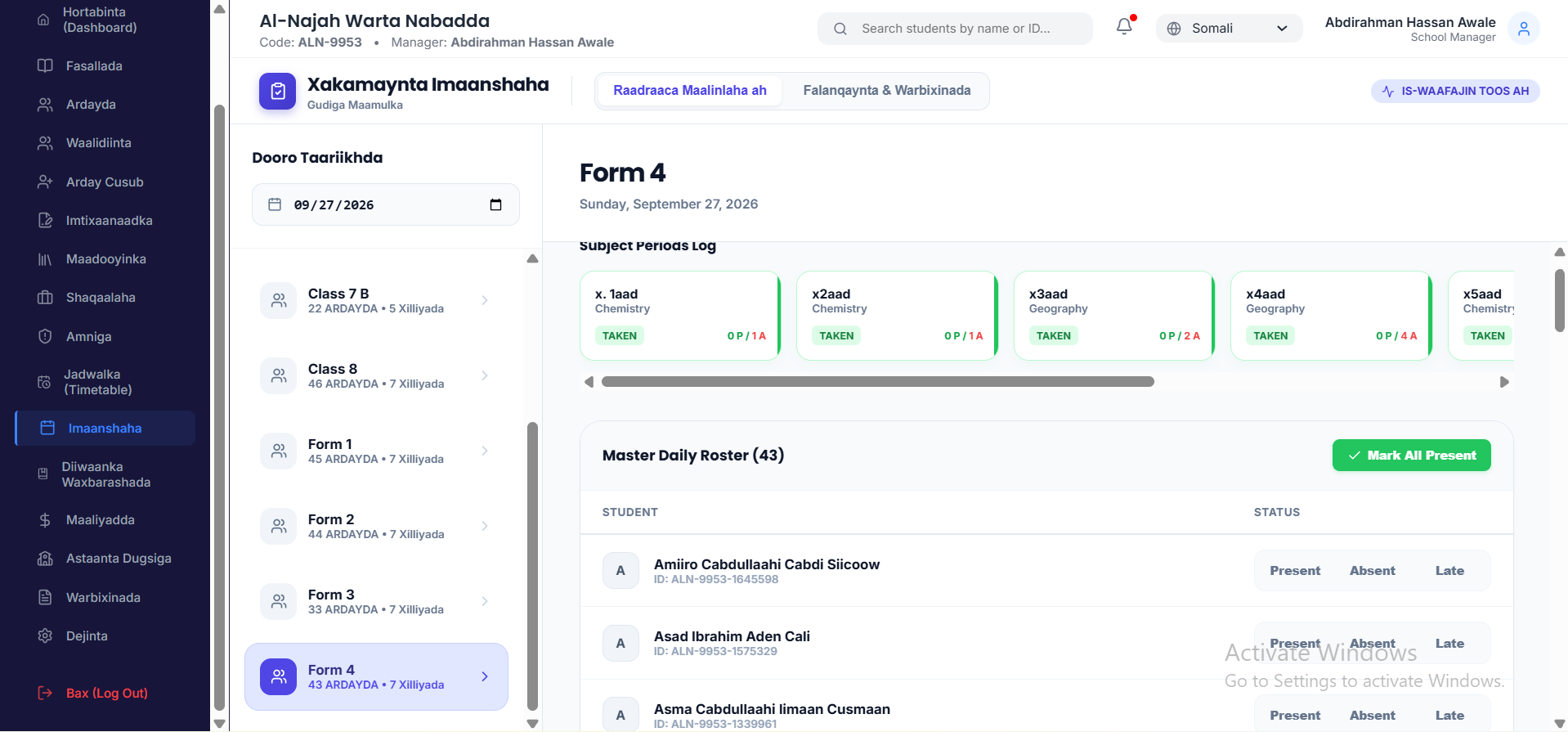Expand the Class 8 chevron
The height and width of the screenshot is (732, 1568).
click(485, 376)
